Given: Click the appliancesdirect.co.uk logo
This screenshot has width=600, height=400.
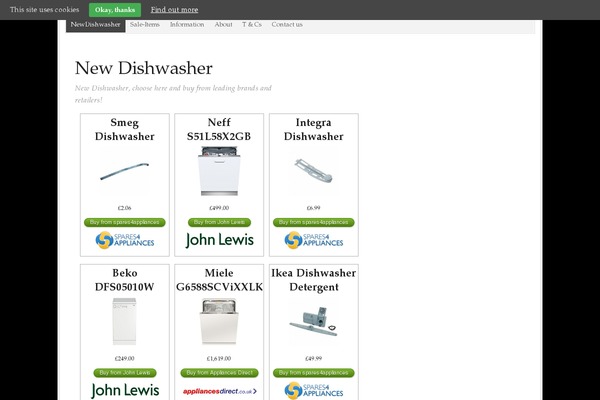Looking at the screenshot, I should pyautogui.click(x=219, y=391).
